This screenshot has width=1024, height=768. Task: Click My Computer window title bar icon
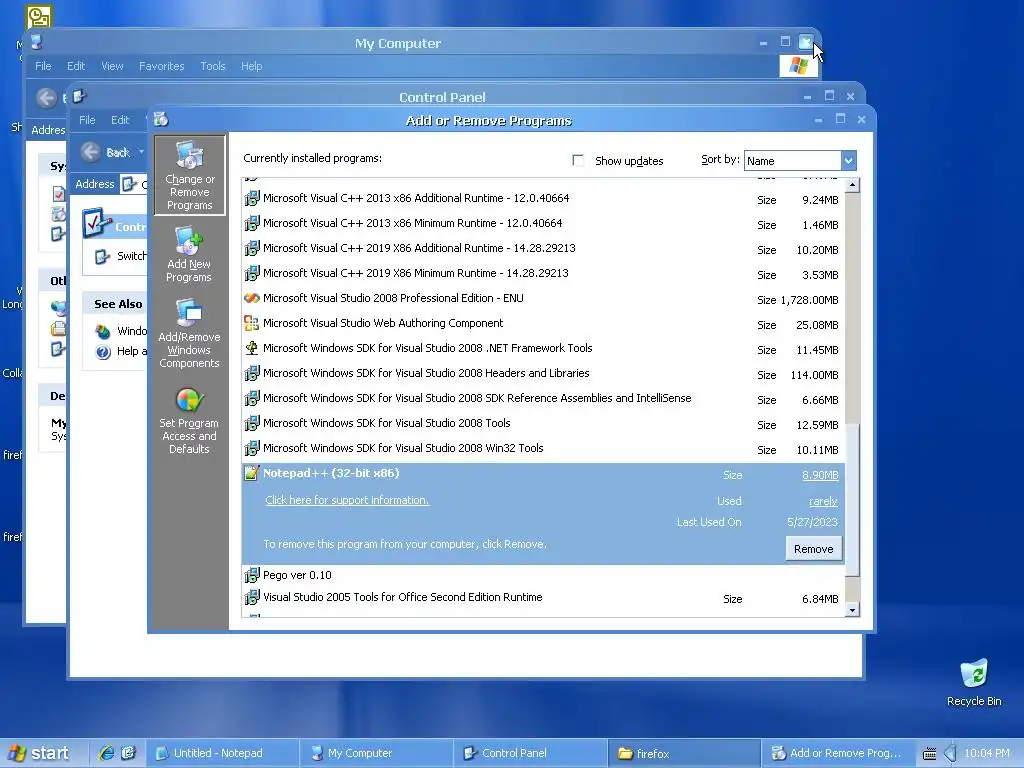37,42
